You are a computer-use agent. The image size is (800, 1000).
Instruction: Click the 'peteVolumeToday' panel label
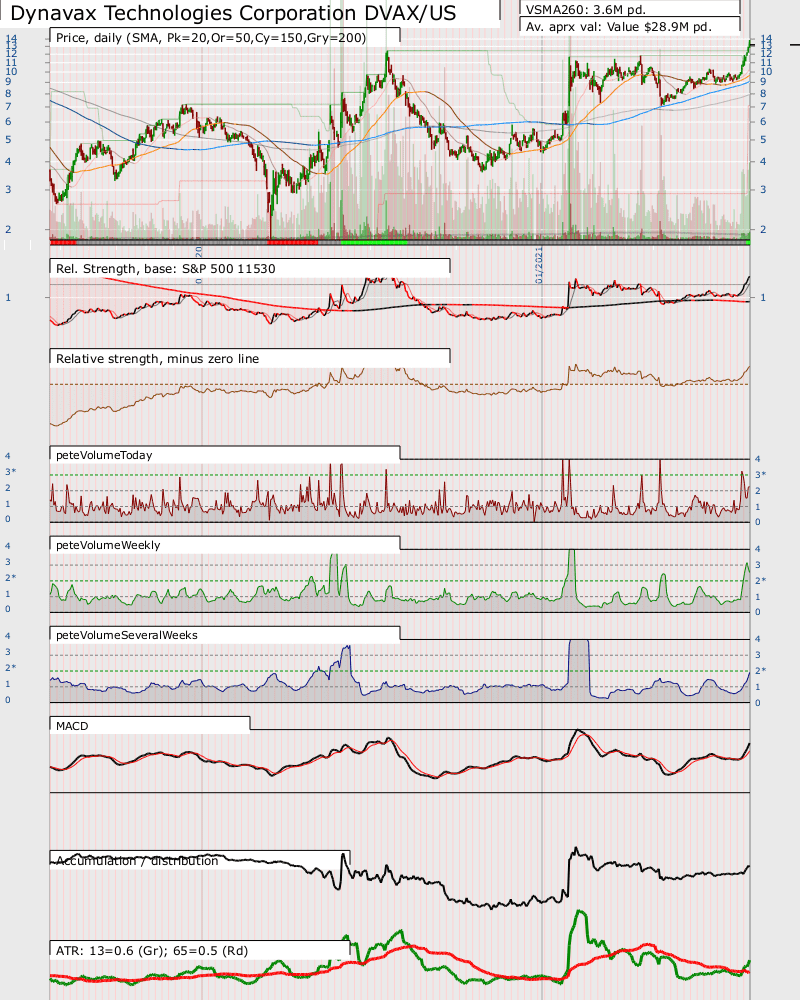click(x=104, y=455)
